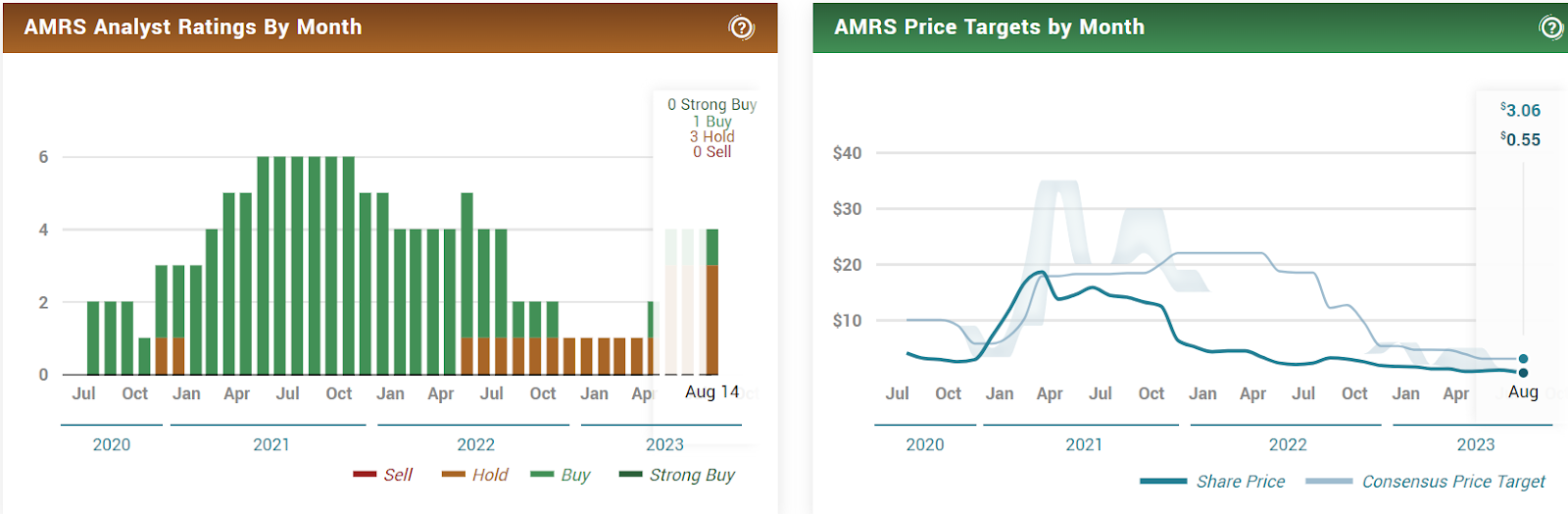Click the '3 Hold' tooltip line
The height and width of the screenshot is (514, 1568).
pos(712,136)
